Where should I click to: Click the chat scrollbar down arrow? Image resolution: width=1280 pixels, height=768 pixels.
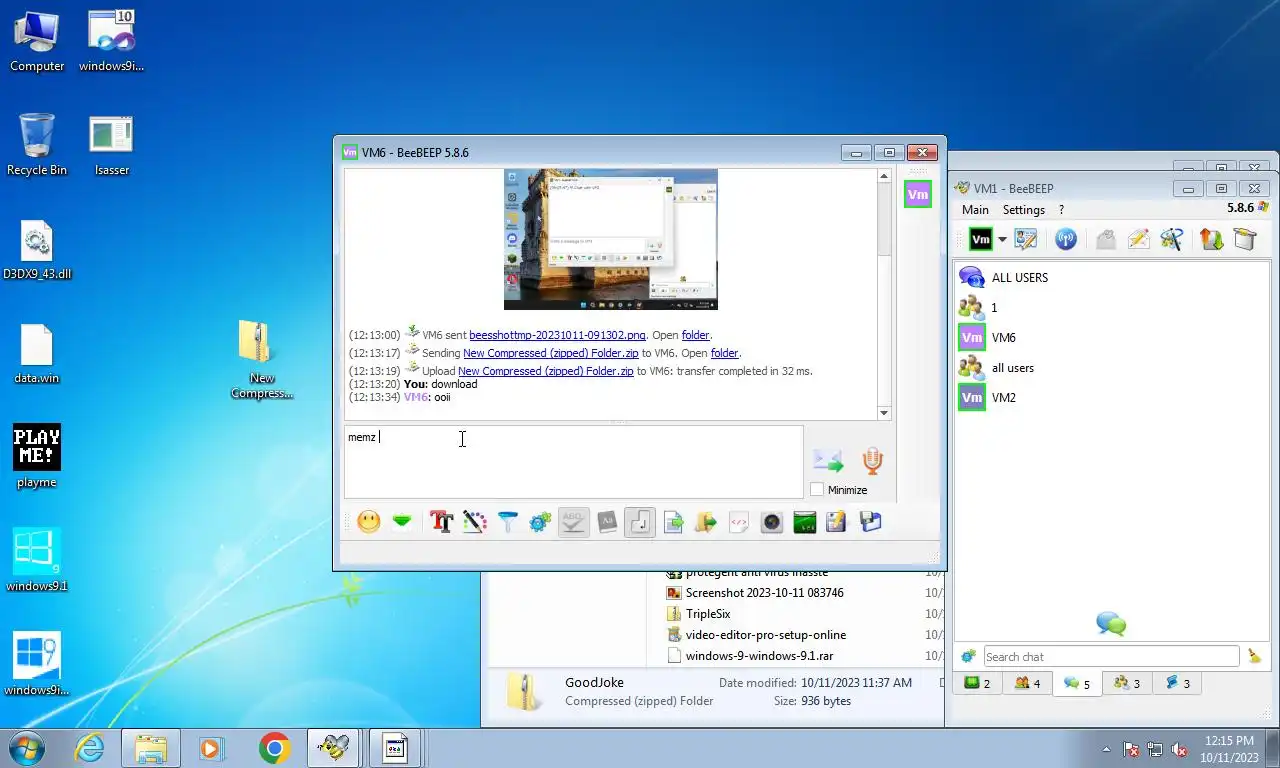[x=884, y=413]
